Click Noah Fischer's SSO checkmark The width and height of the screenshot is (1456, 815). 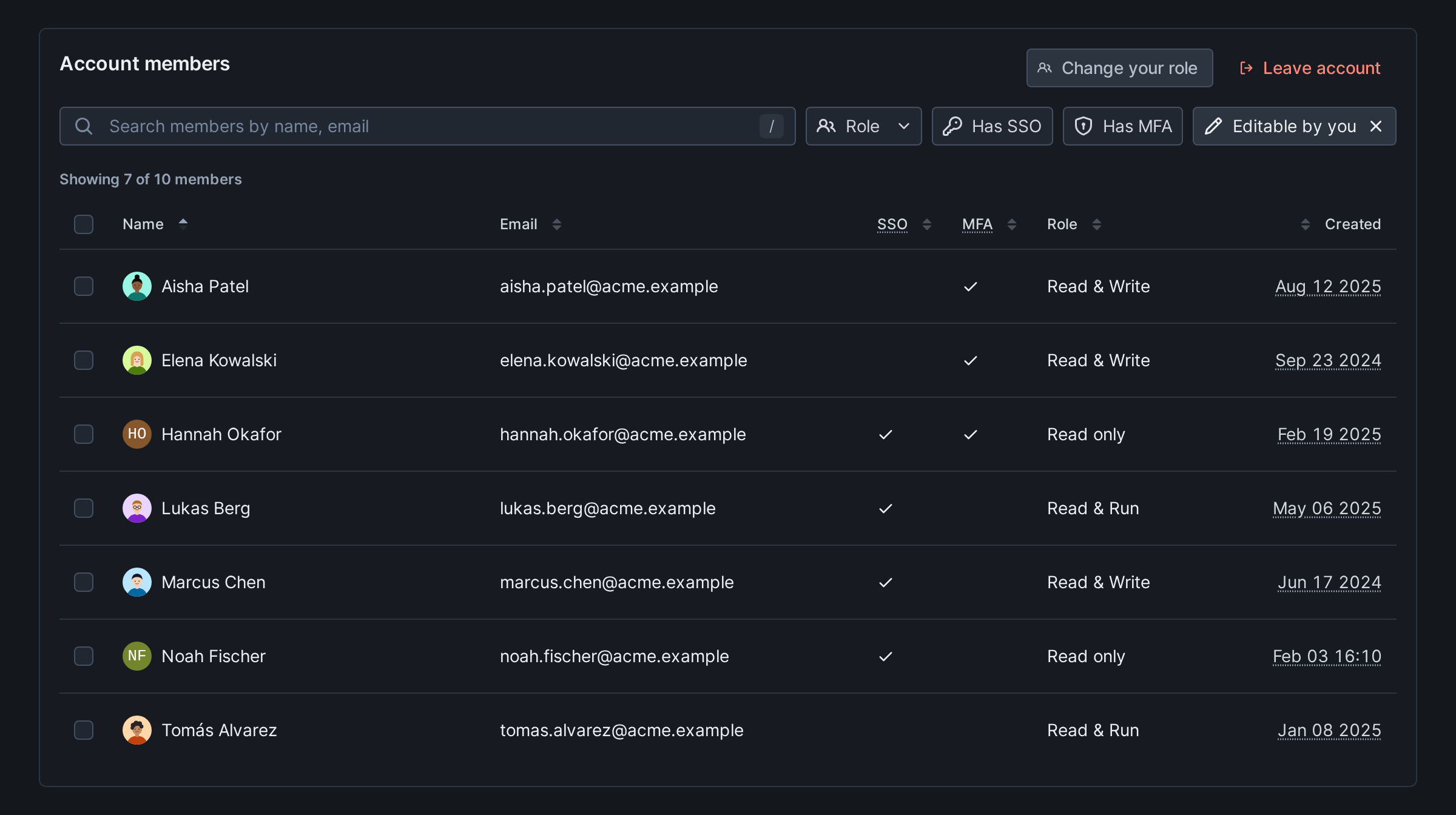point(886,656)
